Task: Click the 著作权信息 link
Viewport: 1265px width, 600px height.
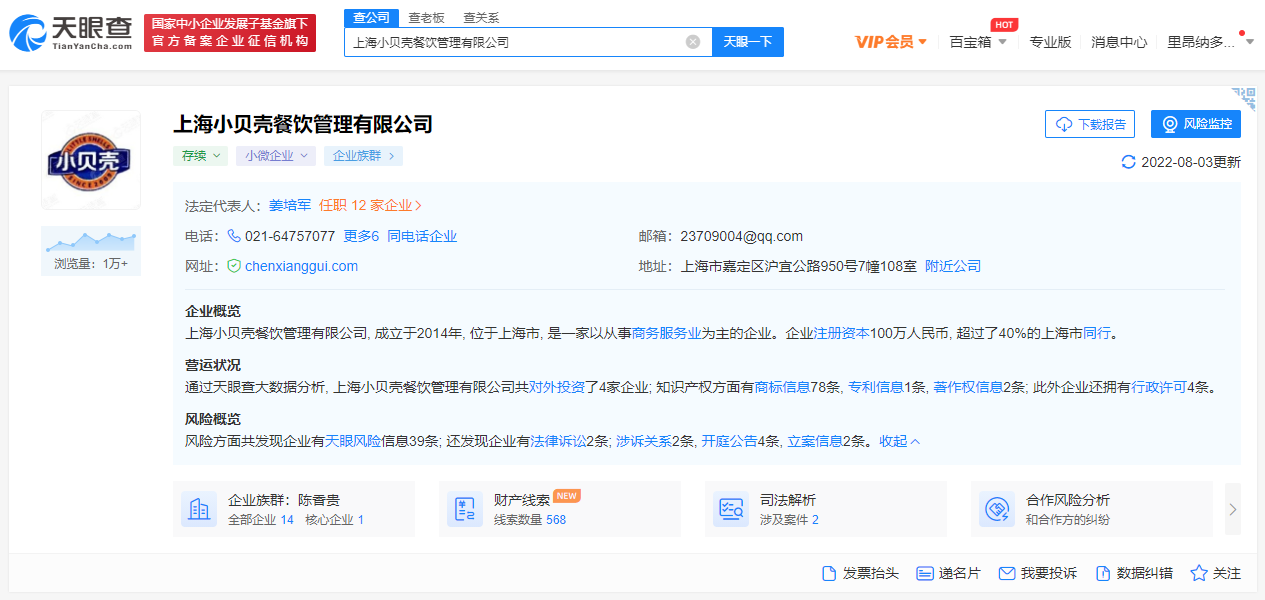Action: [967, 387]
